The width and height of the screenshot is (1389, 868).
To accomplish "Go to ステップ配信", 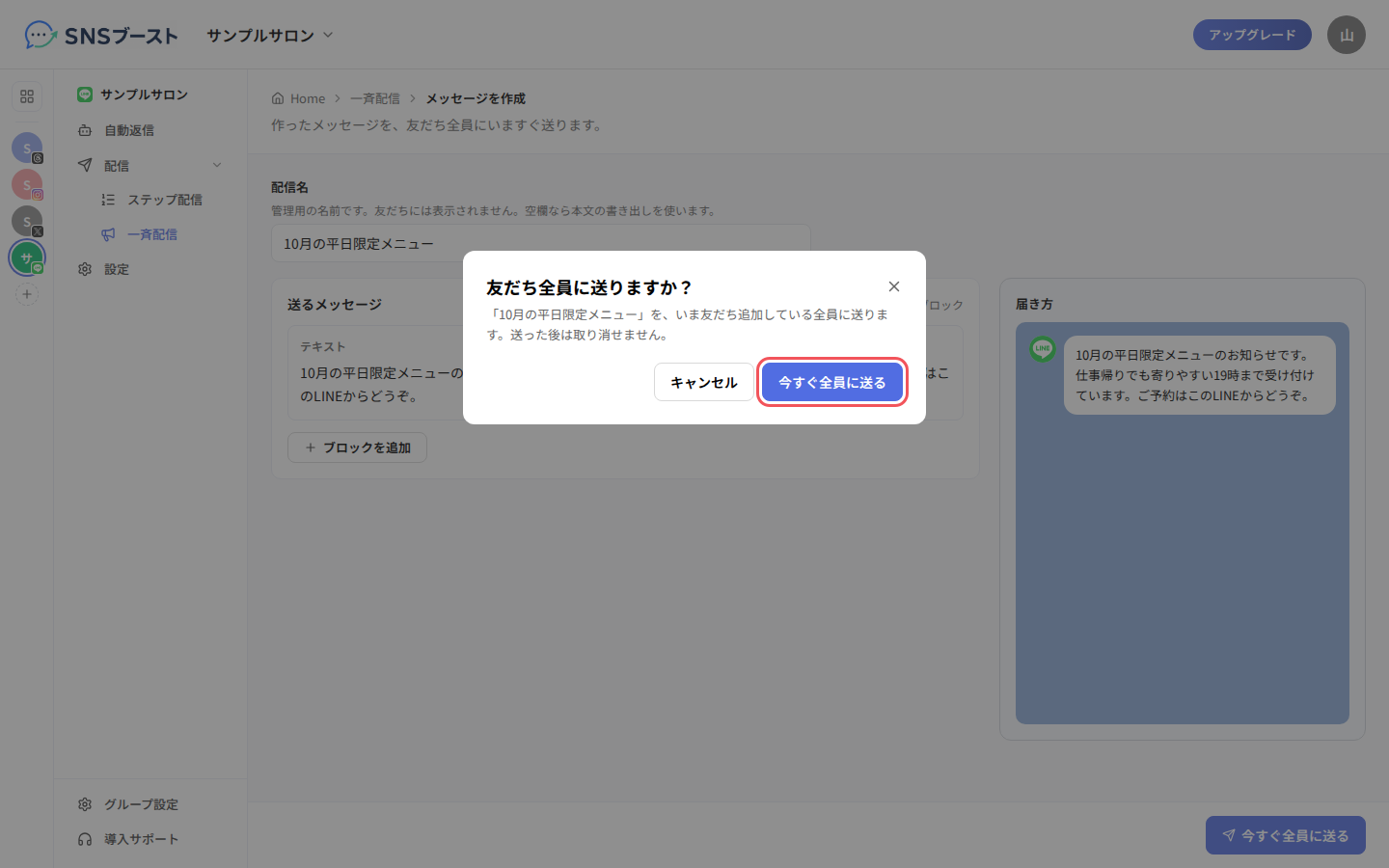I will [x=162, y=200].
